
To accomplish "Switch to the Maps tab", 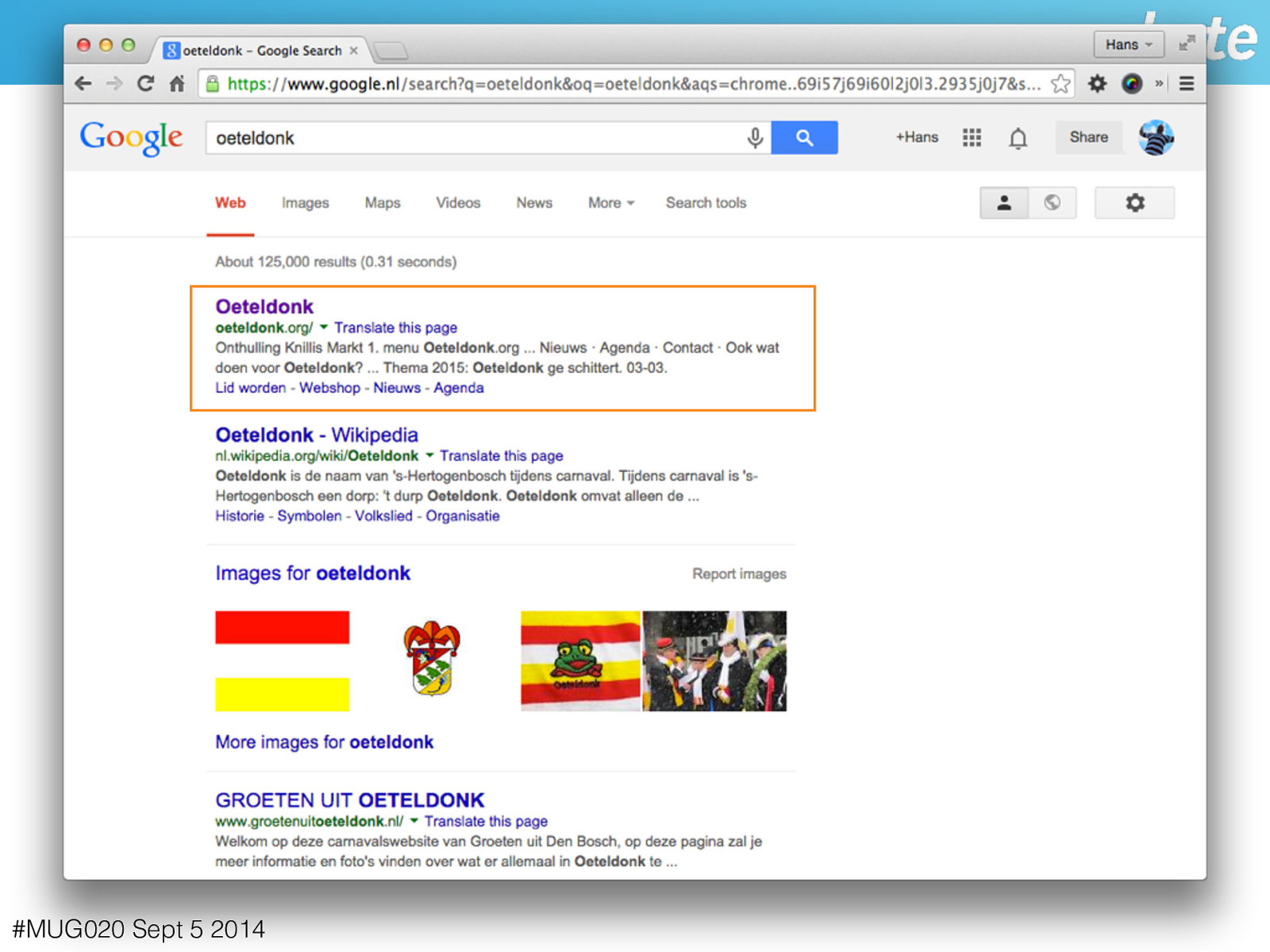I will 383,203.
